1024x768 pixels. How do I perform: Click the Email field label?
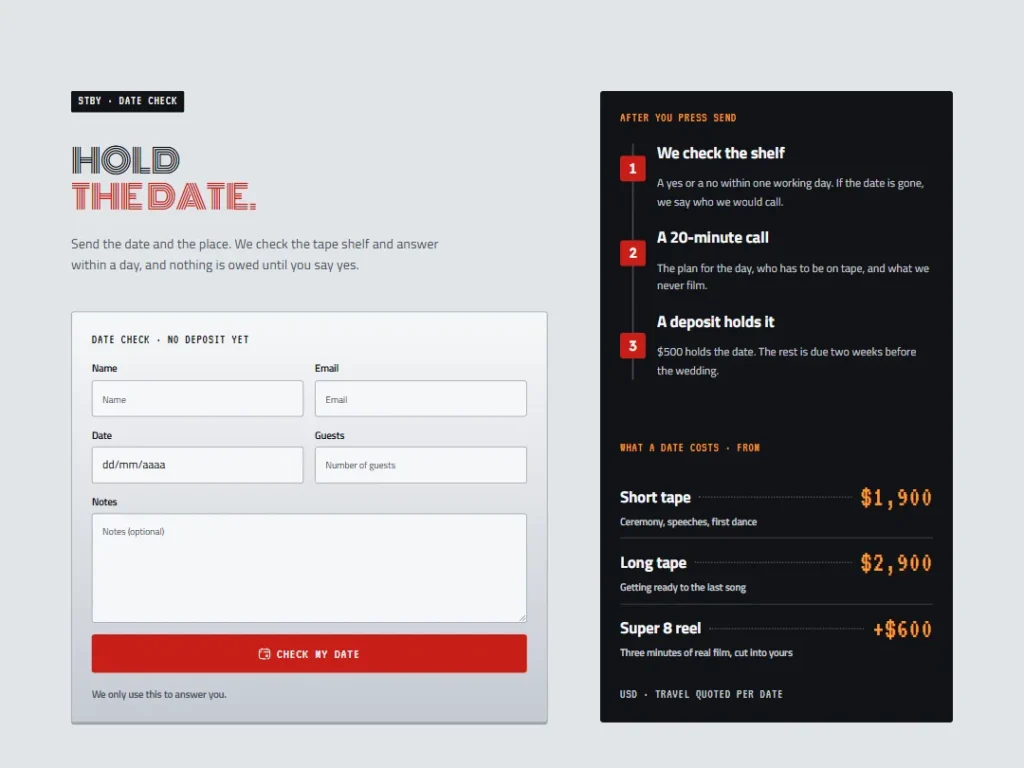click(x=327, y=368)
